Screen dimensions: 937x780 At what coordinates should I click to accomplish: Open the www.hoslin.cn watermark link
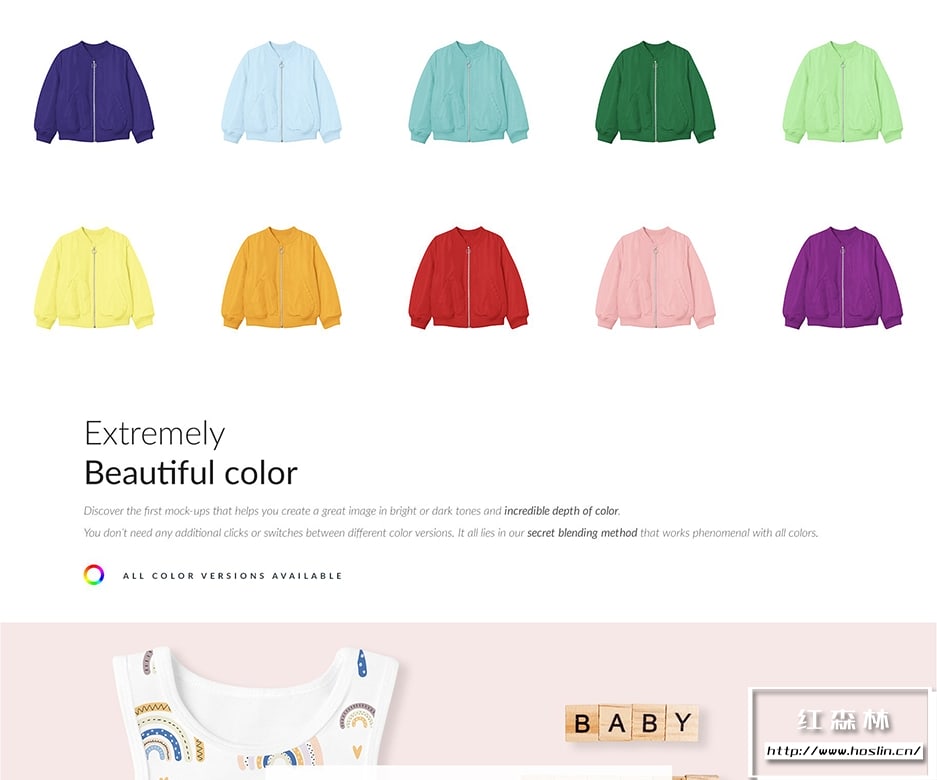(843, 750)
